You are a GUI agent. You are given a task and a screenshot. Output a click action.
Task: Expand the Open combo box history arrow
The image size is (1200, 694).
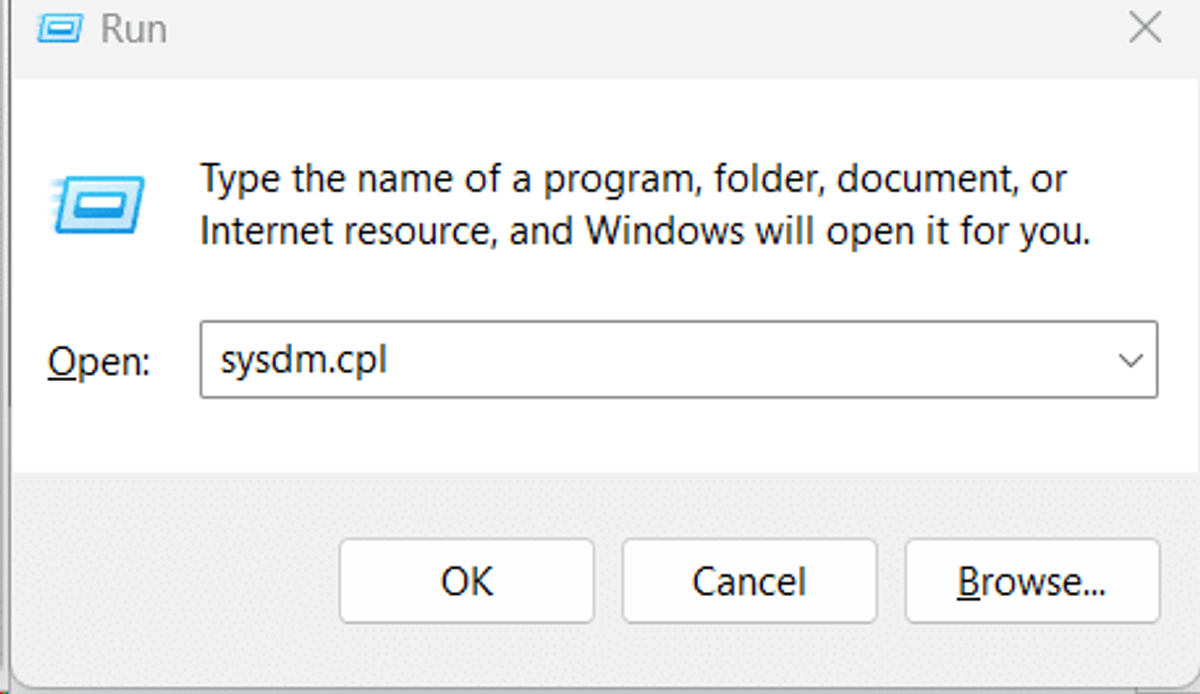click(x=1130, y=360)
